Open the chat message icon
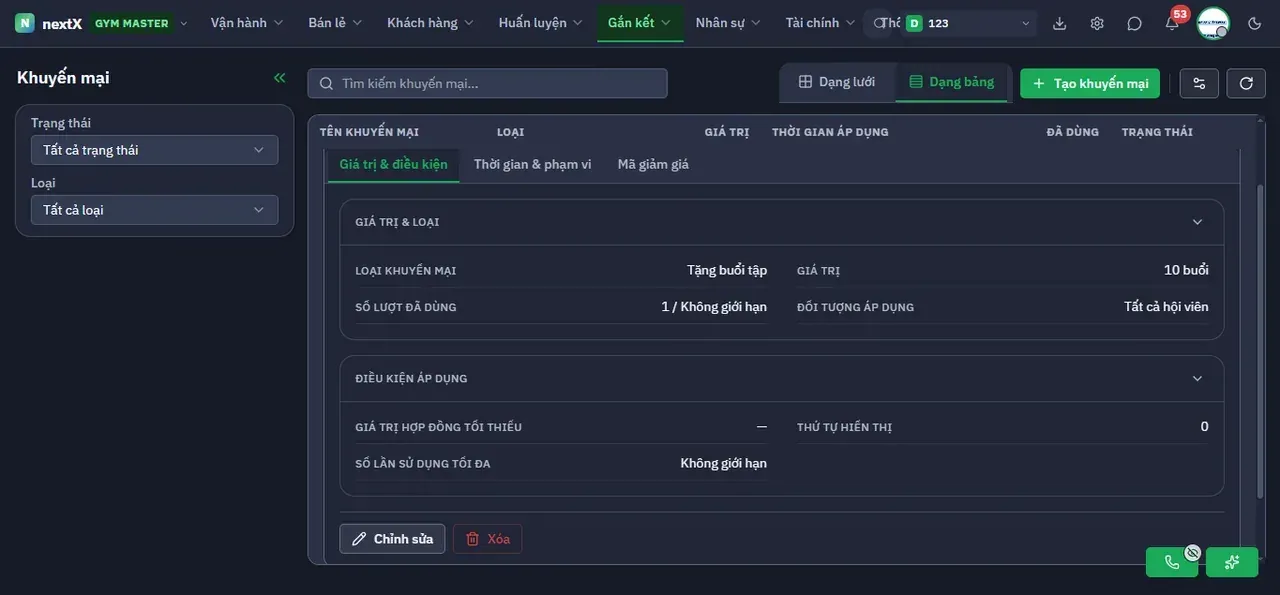 pyautogui.click(x=1134, y=23)
